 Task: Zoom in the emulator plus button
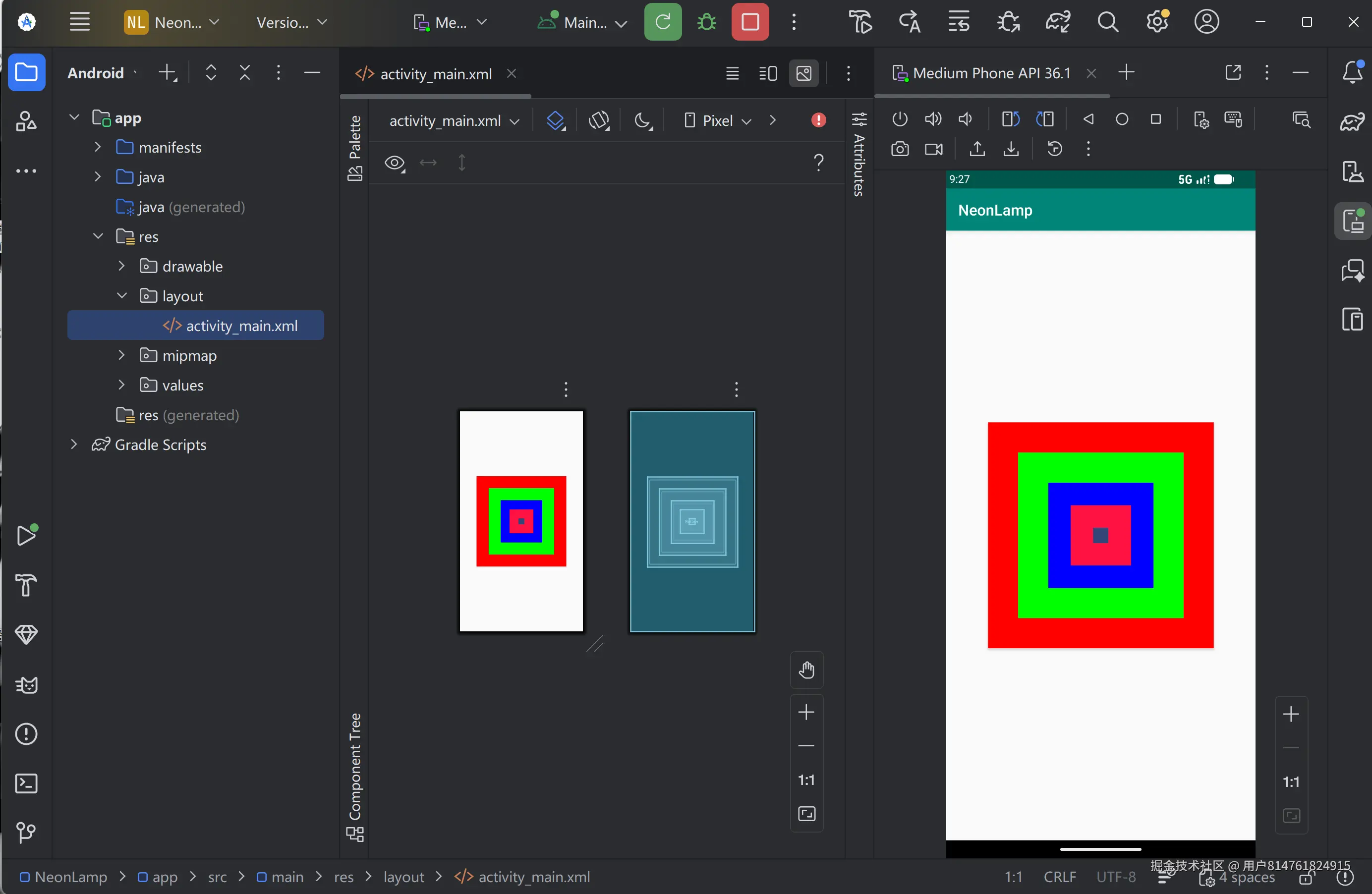[x=1291, y=715]
